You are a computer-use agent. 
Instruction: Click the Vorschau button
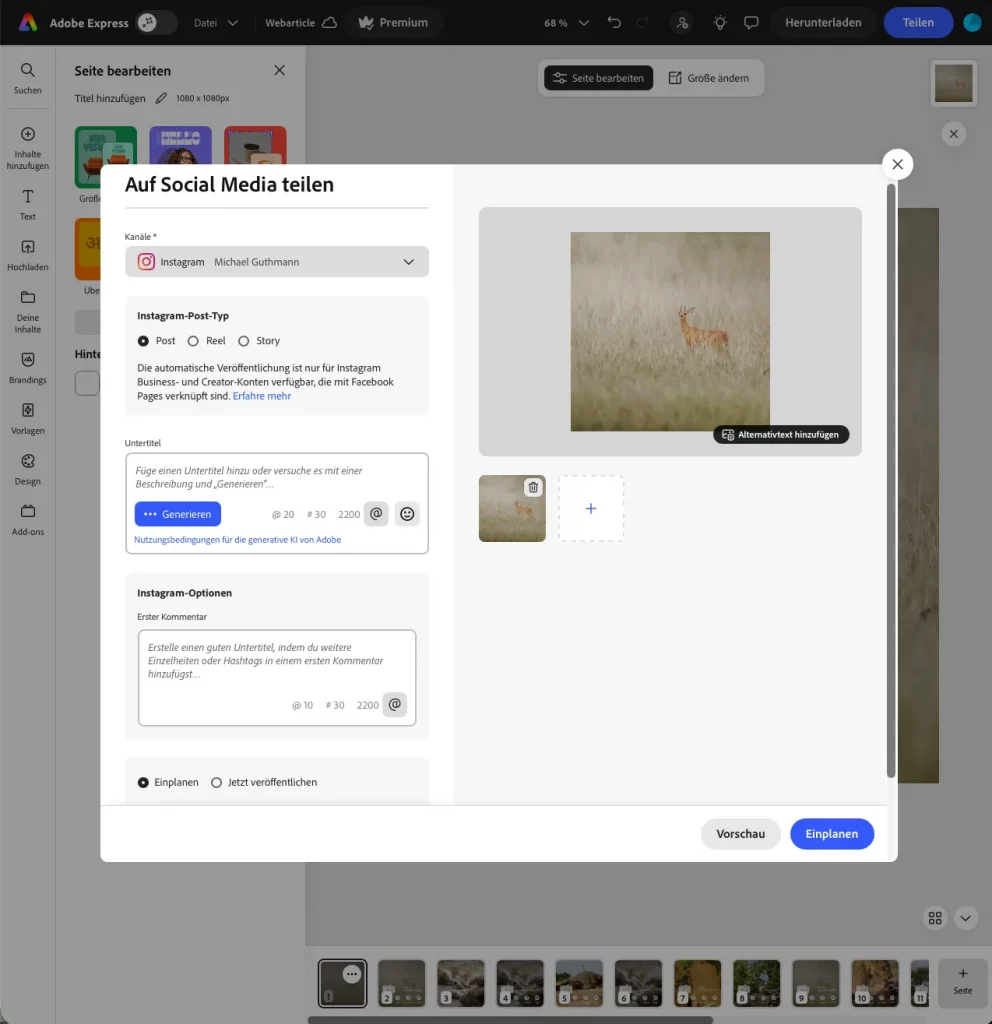tap(740, 833)
